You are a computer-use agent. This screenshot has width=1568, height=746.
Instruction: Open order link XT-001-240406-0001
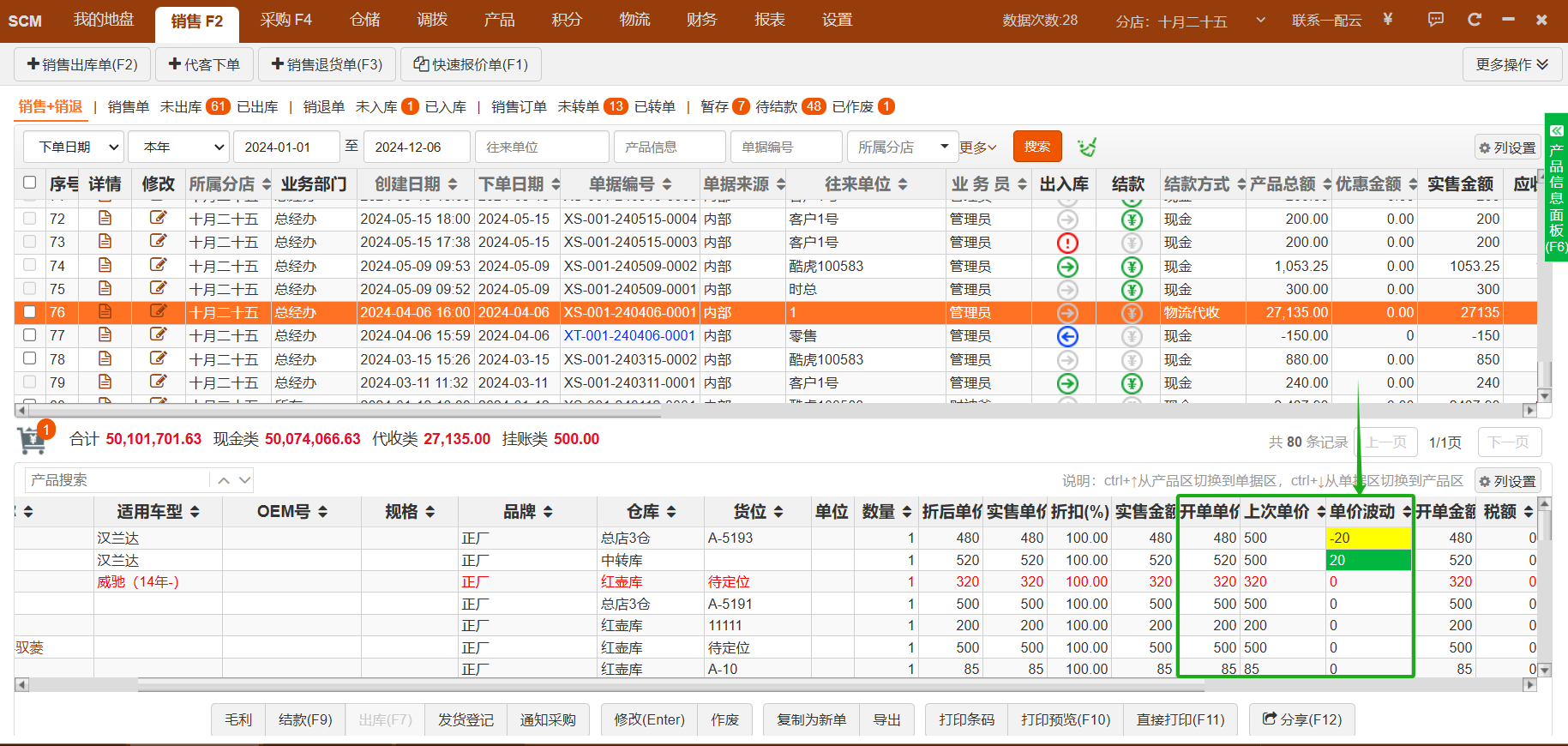(629, 336)
